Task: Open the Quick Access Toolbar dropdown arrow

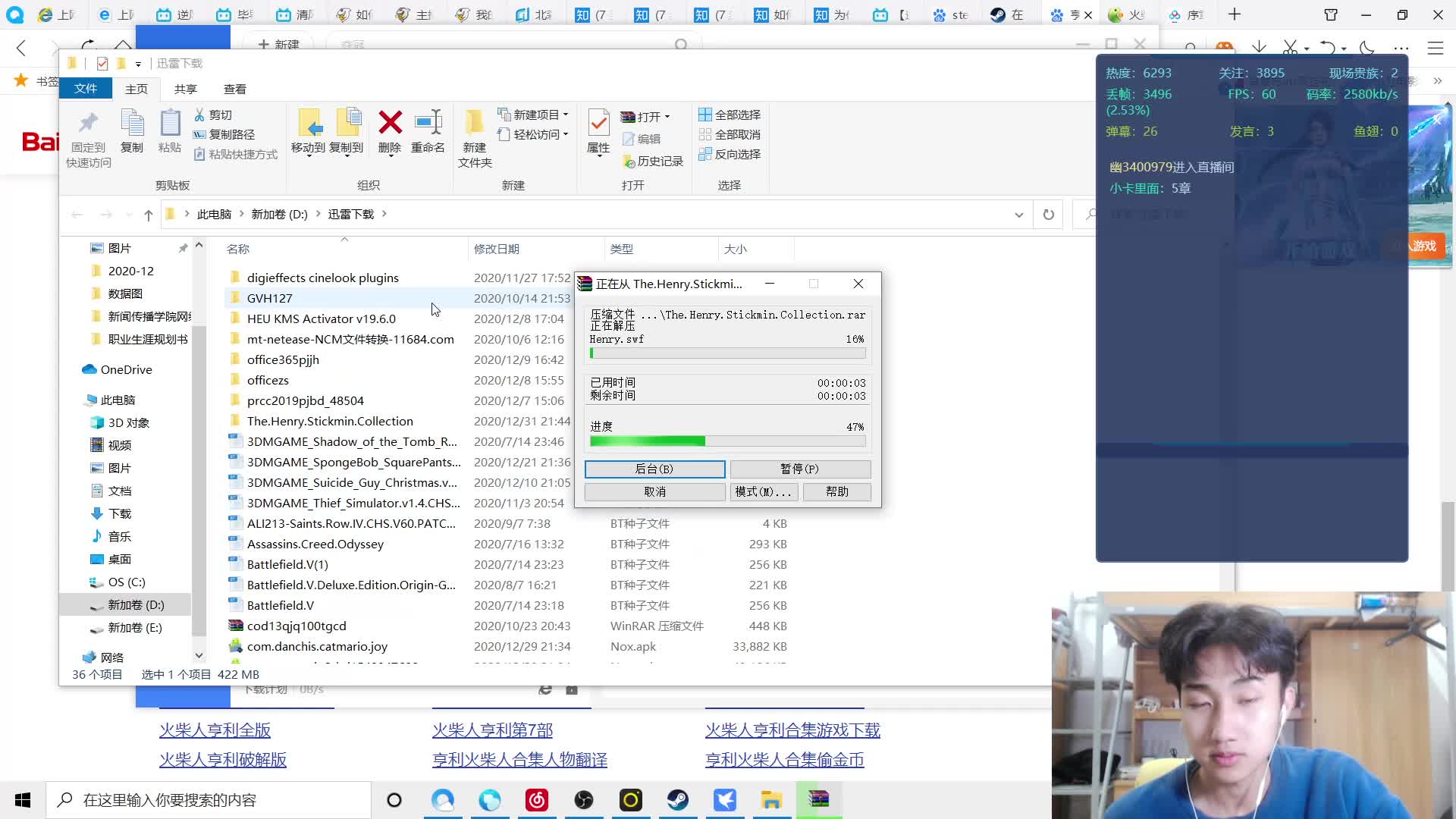Action: 138,64
